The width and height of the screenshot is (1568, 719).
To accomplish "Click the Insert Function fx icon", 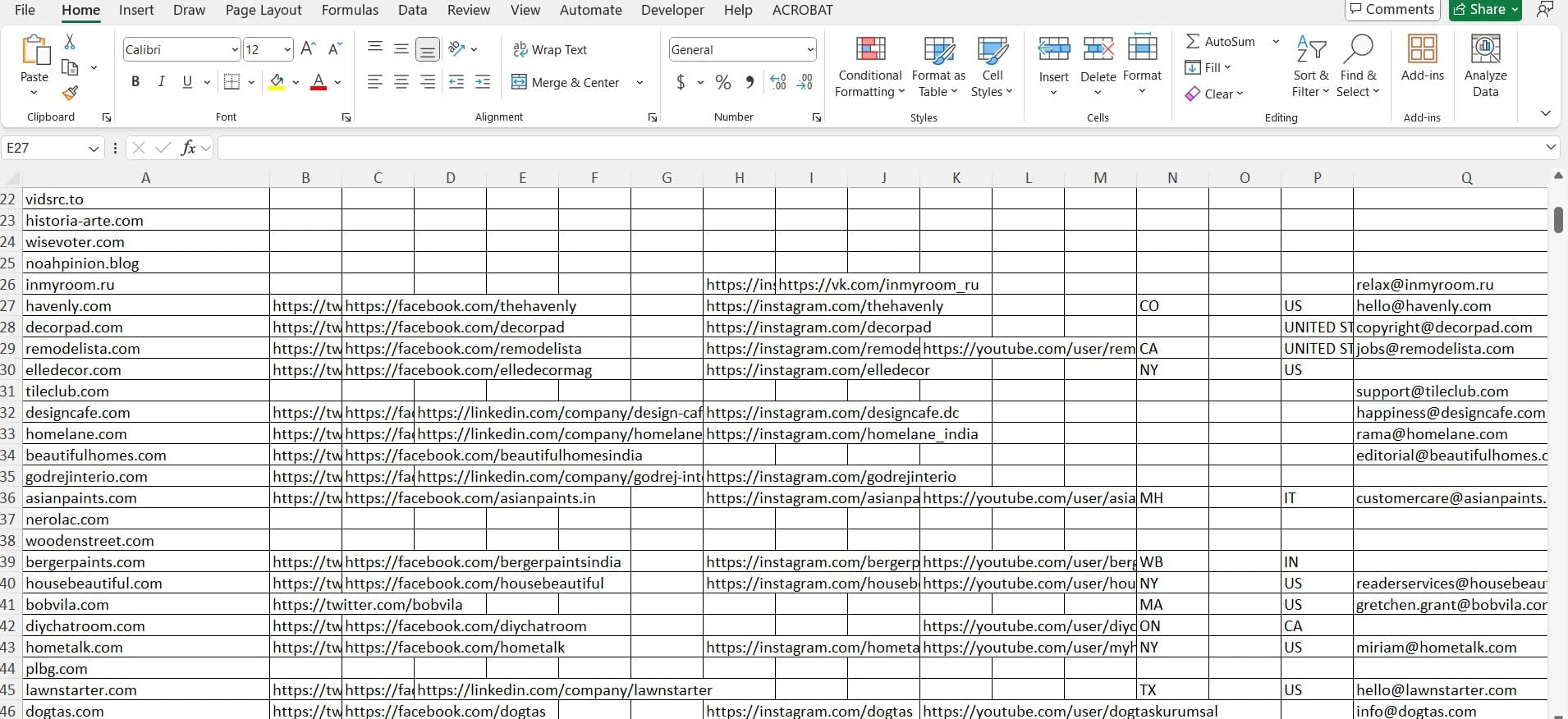I will click(189, 148).
